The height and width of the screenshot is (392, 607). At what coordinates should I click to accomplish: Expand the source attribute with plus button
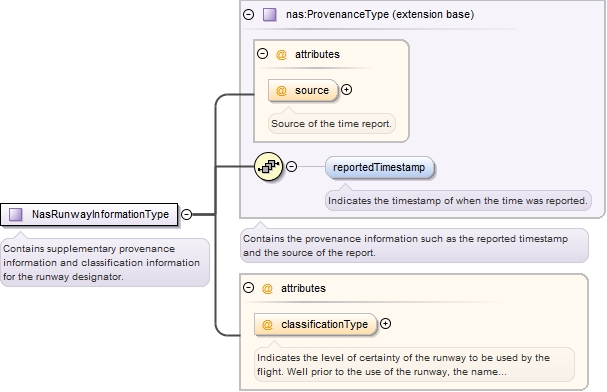(x=346, y=90)
